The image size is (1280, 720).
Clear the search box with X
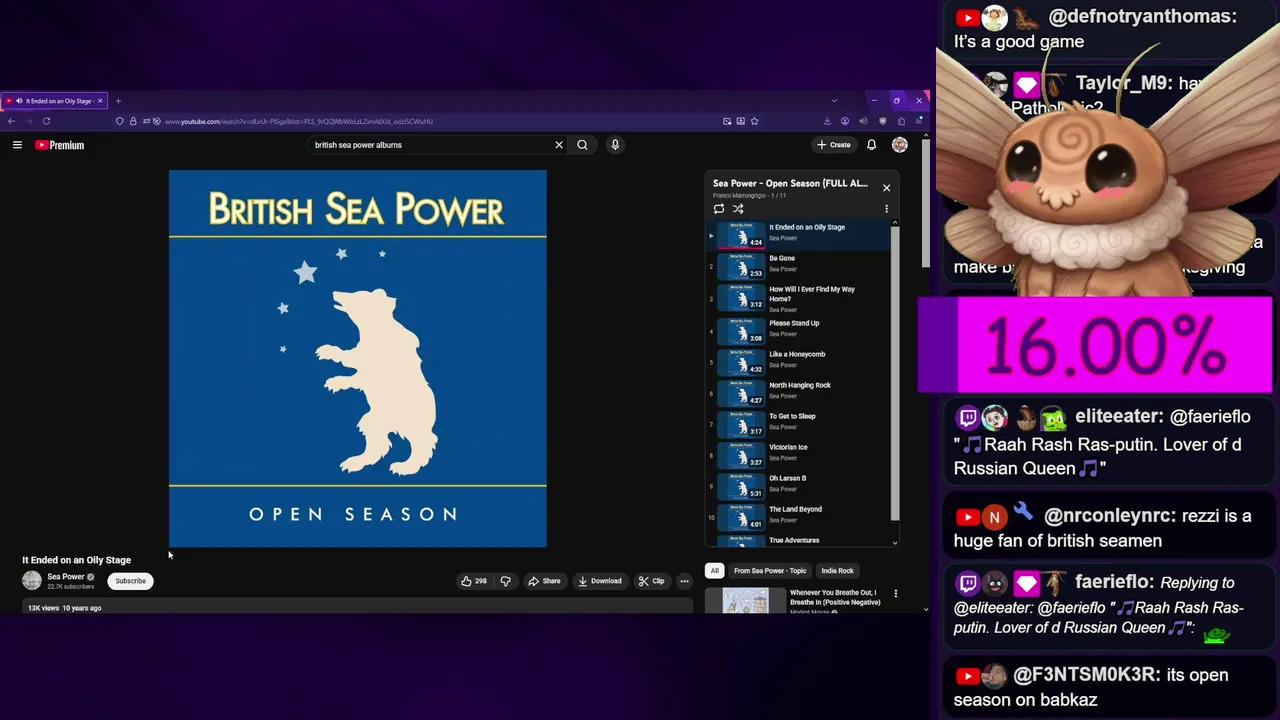point(559,145)
